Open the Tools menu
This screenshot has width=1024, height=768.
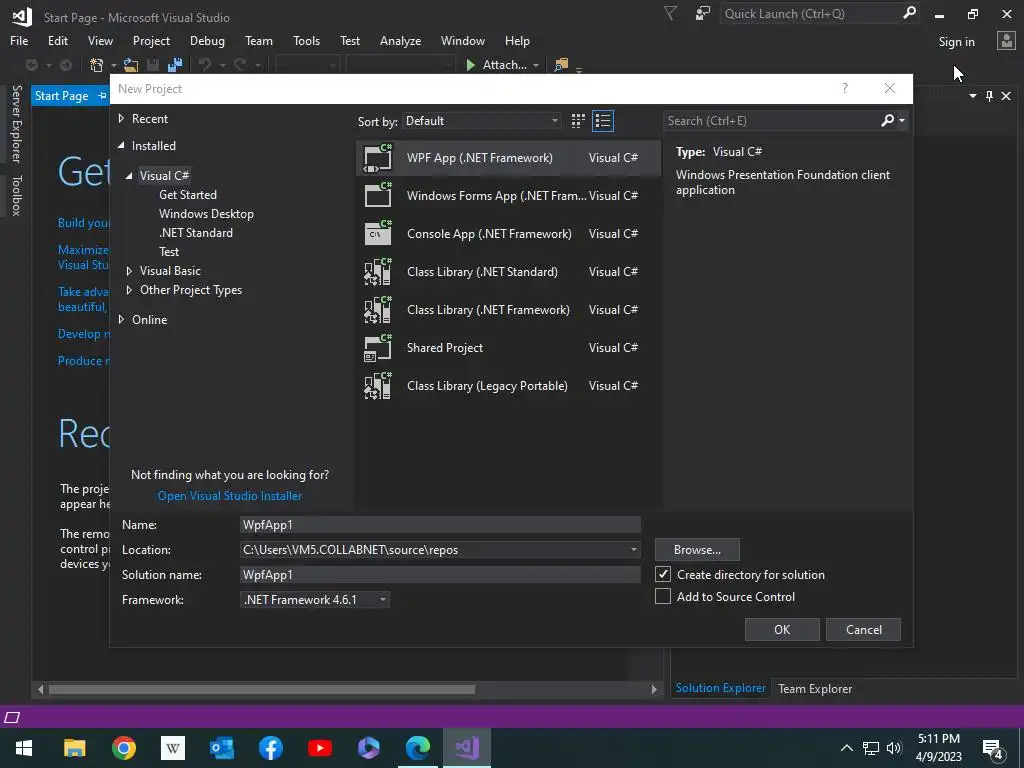pos(306,40)
